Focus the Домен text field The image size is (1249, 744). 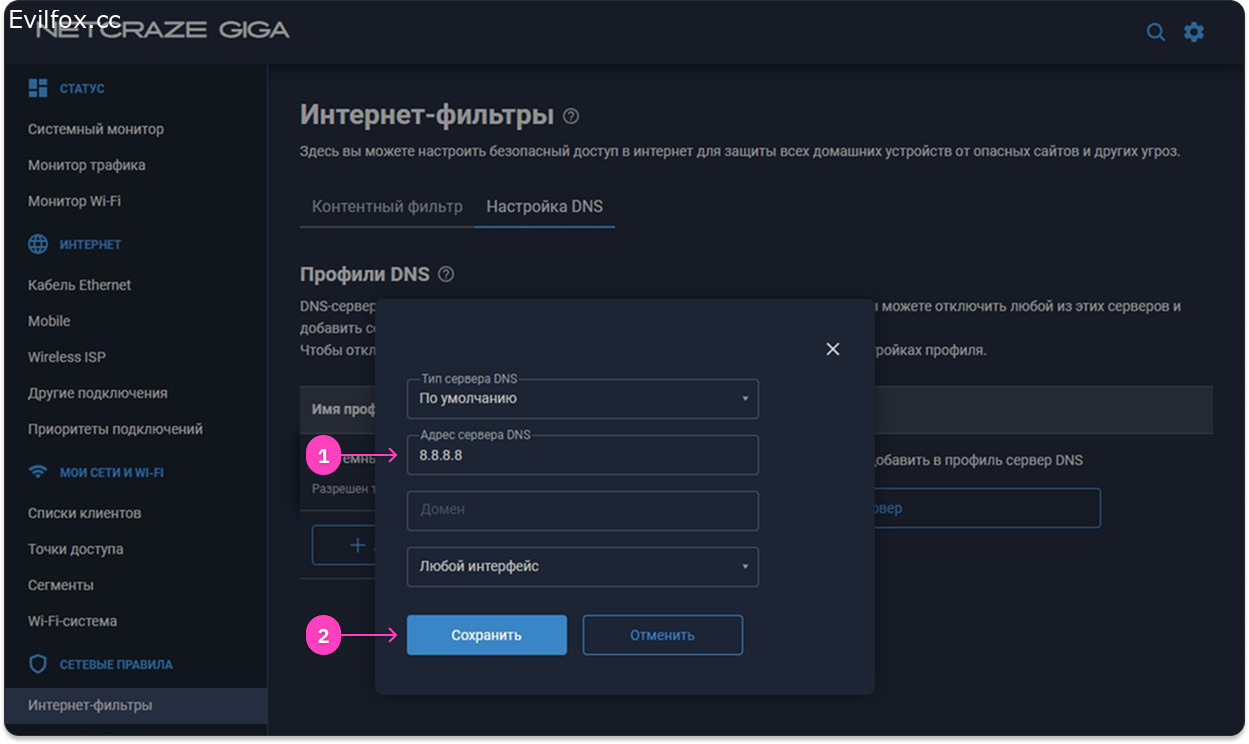[582, 510]
